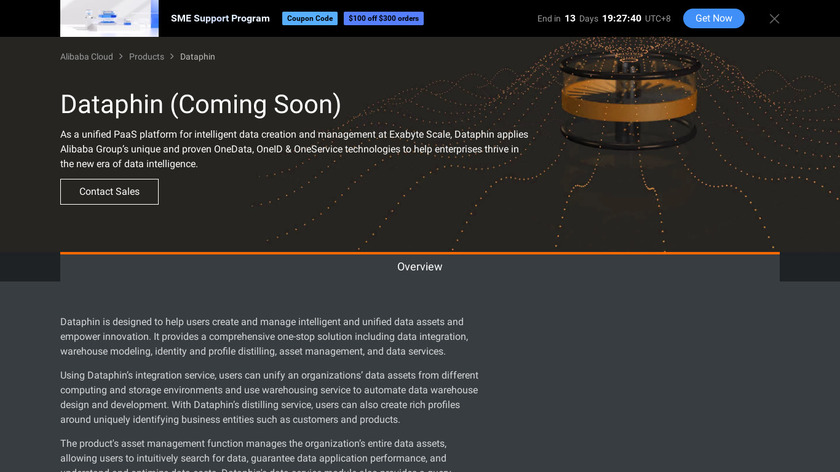Click the UTC+8 timezone label

pyautogui.click(x=657, y=19)
